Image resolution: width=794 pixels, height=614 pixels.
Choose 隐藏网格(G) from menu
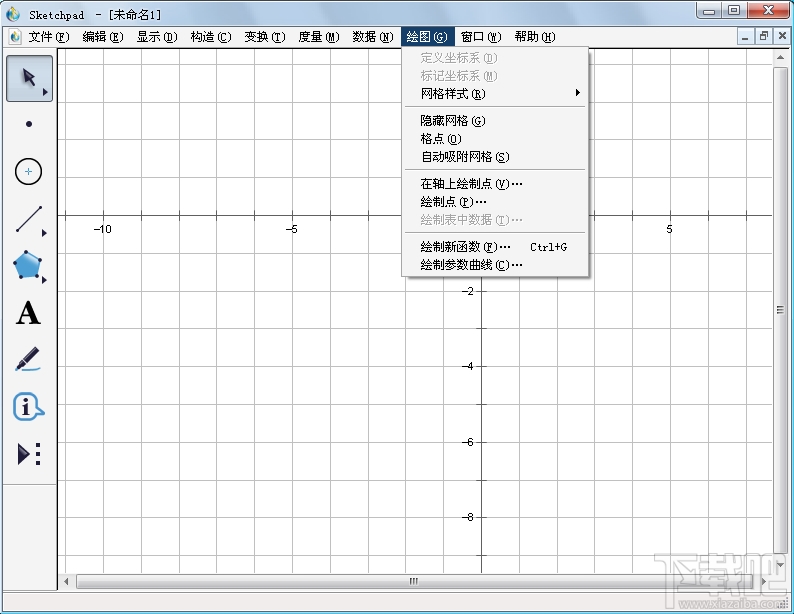(495, 120)
